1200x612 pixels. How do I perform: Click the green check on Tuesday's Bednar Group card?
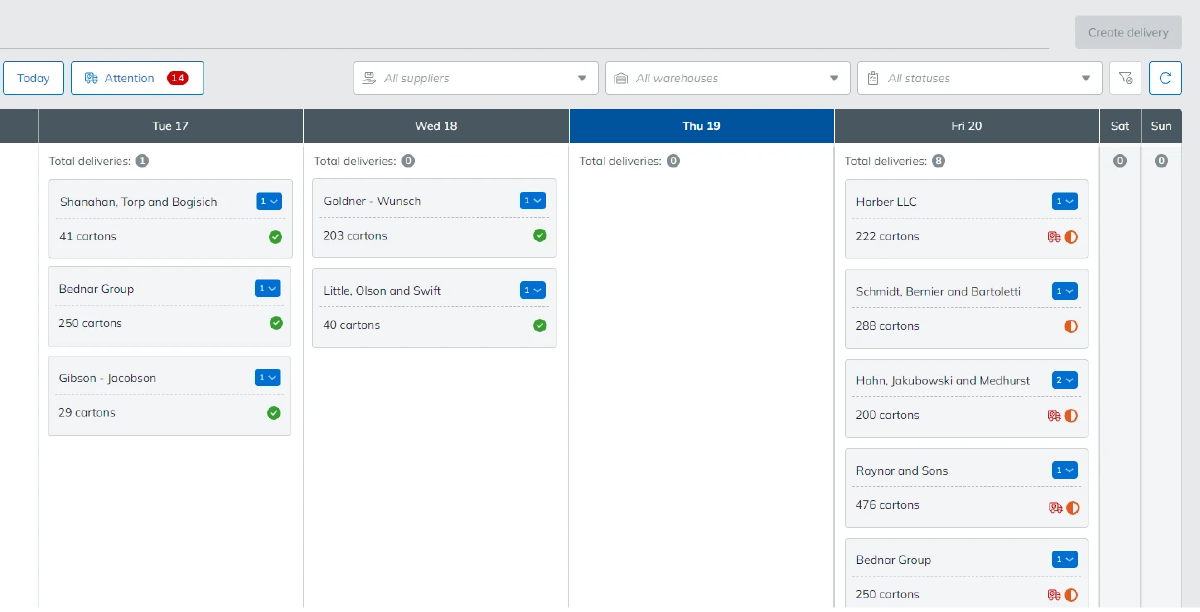(x=275, y=324)
